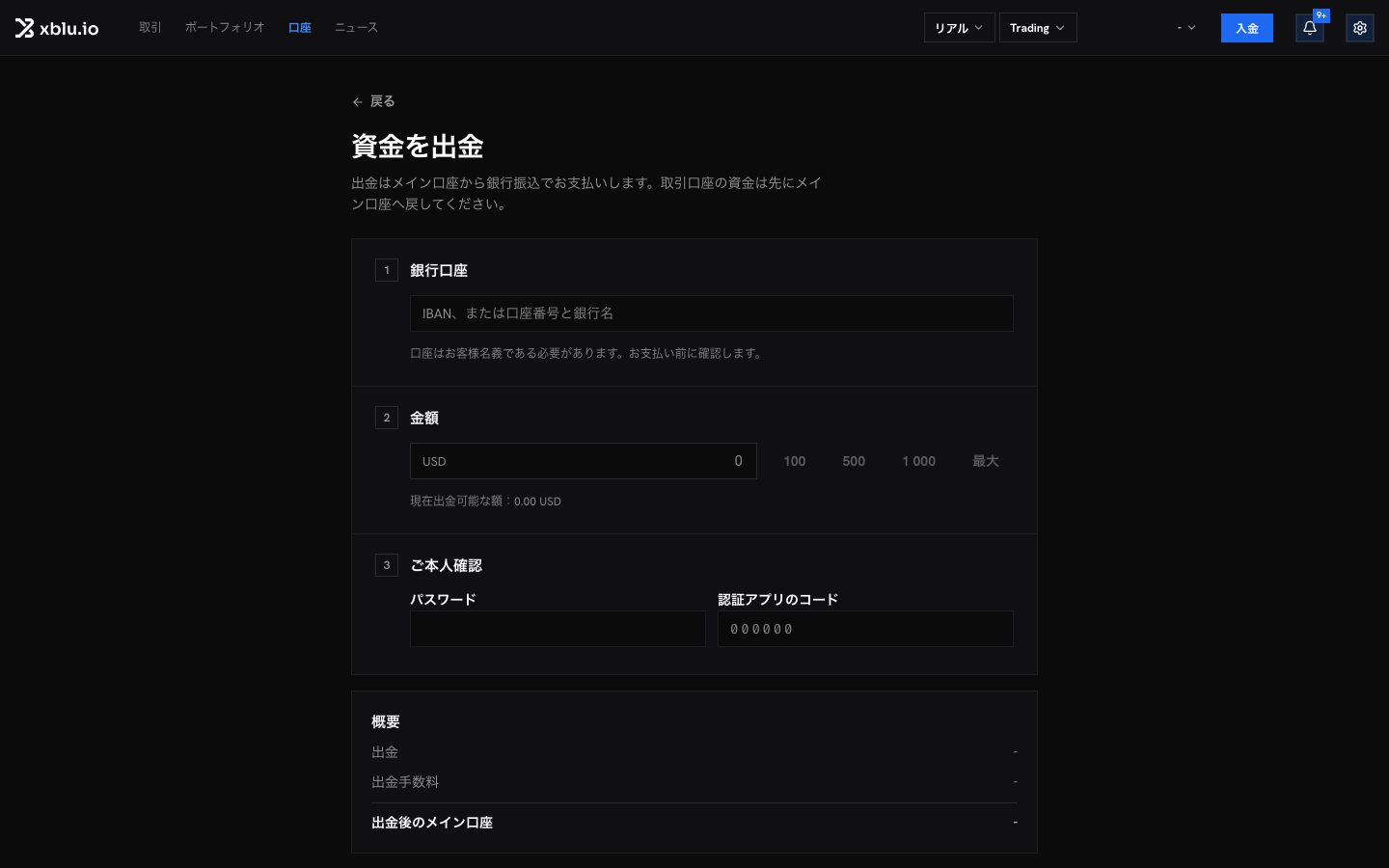Focus the USD amount input field
Viewport: 1389px width, 868px height.
click(x=584, y=461)
